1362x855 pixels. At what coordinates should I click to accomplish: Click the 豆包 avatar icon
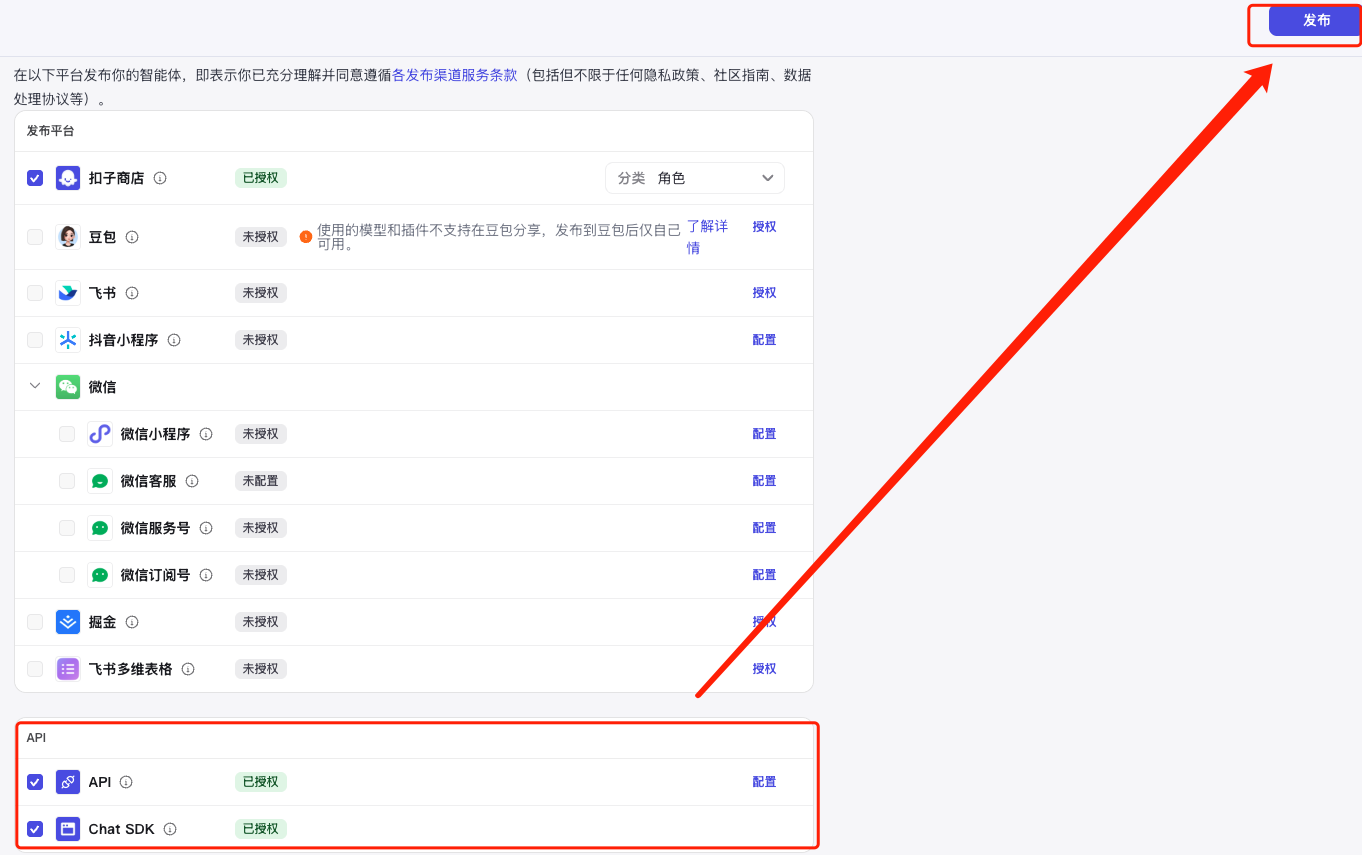(x=68, y=237)
